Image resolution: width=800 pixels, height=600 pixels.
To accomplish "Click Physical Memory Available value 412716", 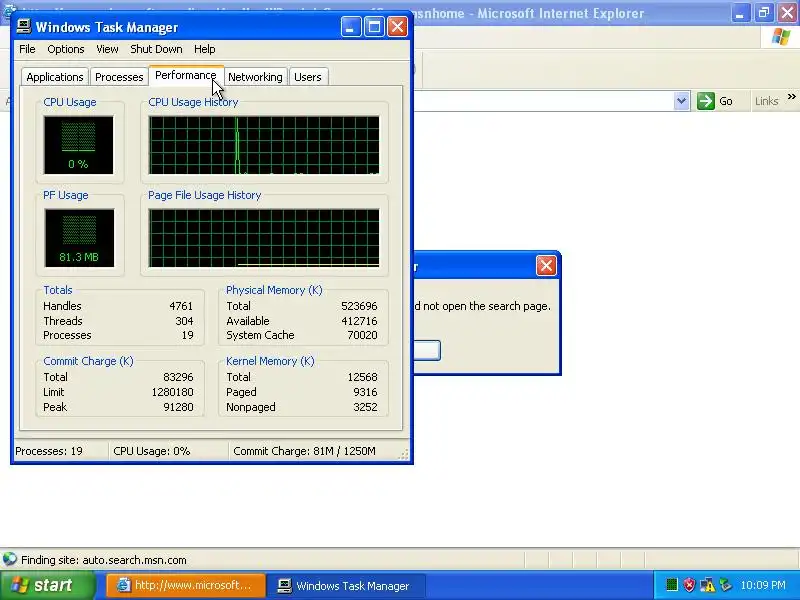I will point(359,321).
